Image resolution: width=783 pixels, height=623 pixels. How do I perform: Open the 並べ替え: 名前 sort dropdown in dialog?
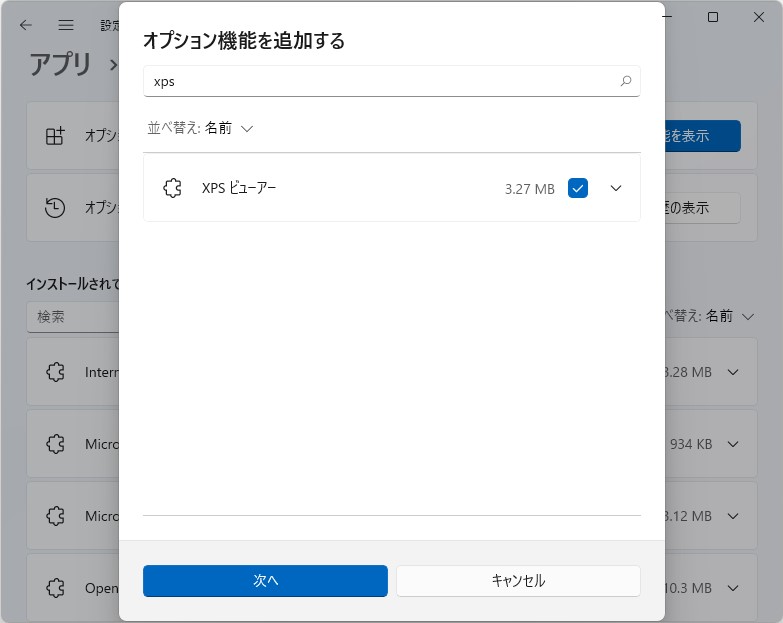200,128
